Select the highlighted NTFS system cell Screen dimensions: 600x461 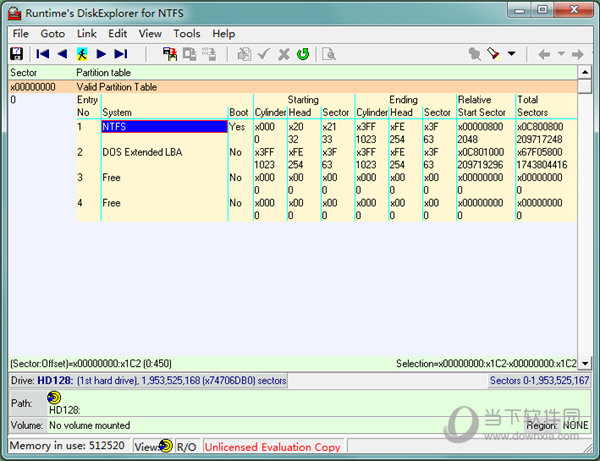(165, 127)
